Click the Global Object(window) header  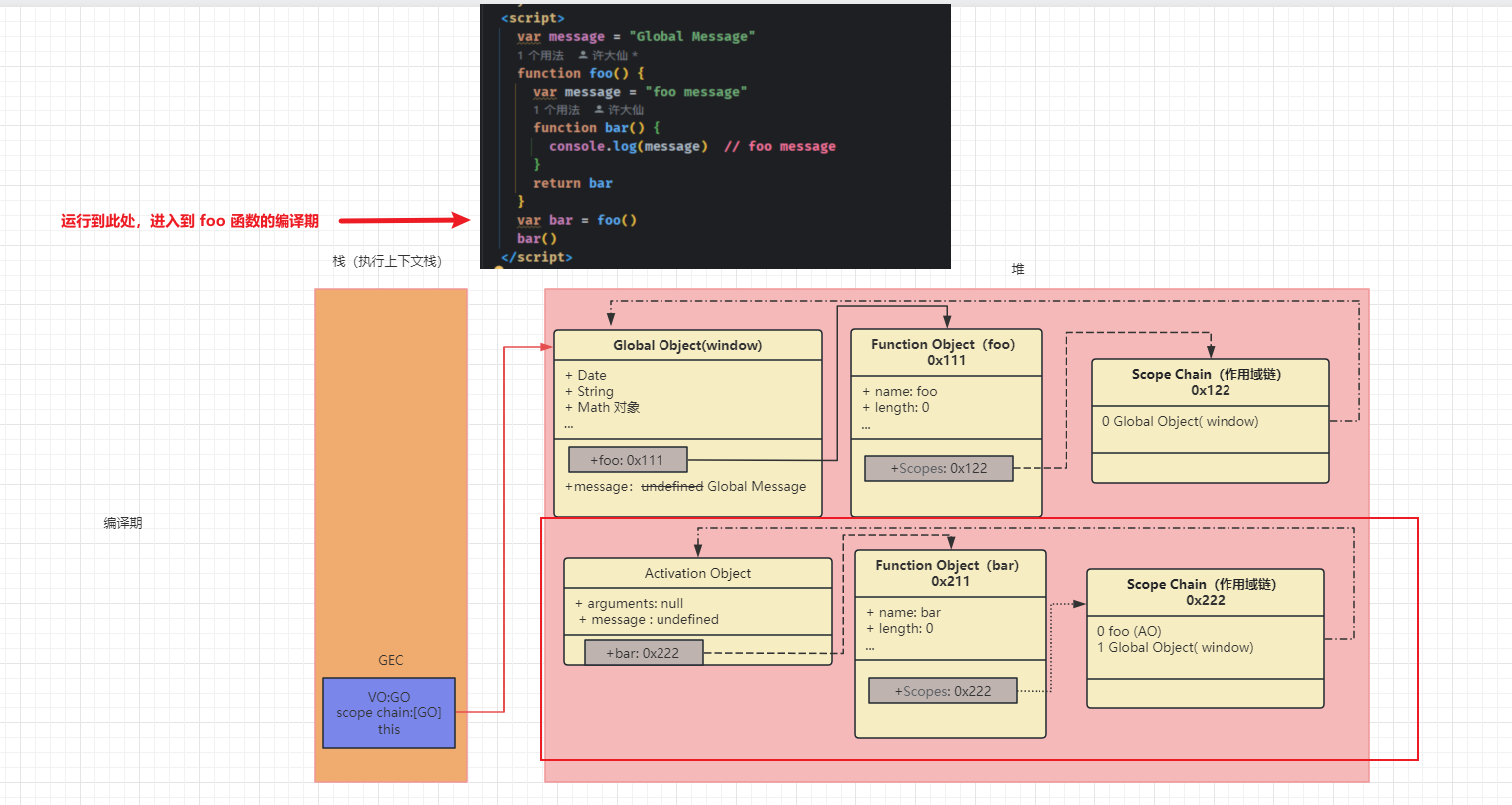[x=687, y=345]
